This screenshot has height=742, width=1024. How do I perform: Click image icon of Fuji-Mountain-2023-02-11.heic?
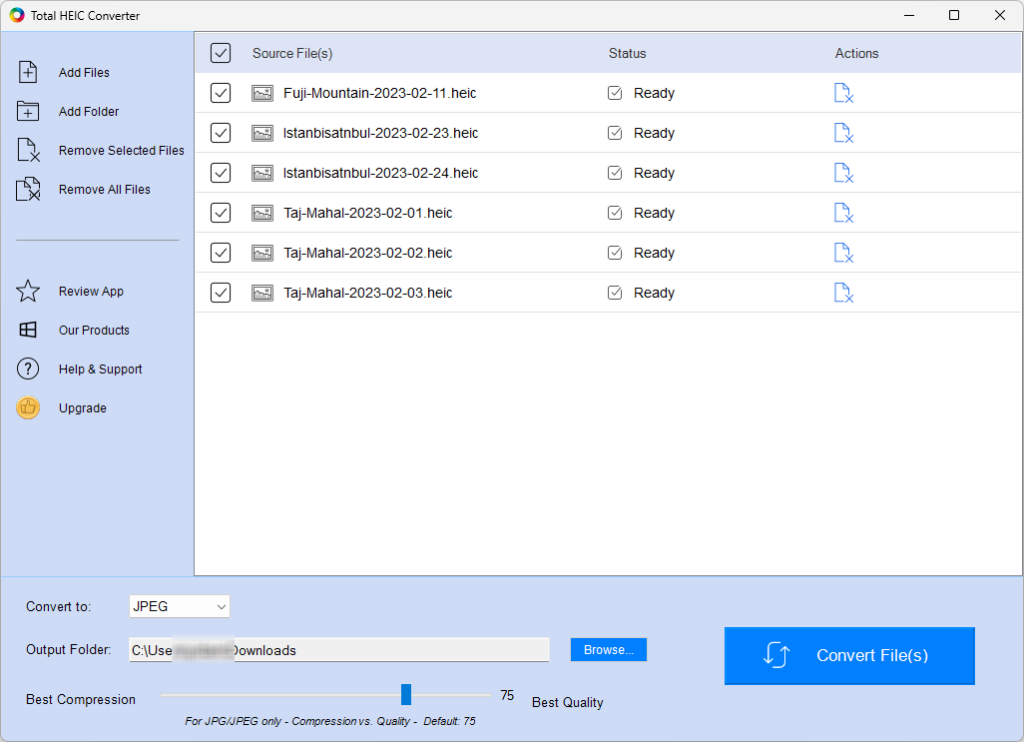[263, 93]
